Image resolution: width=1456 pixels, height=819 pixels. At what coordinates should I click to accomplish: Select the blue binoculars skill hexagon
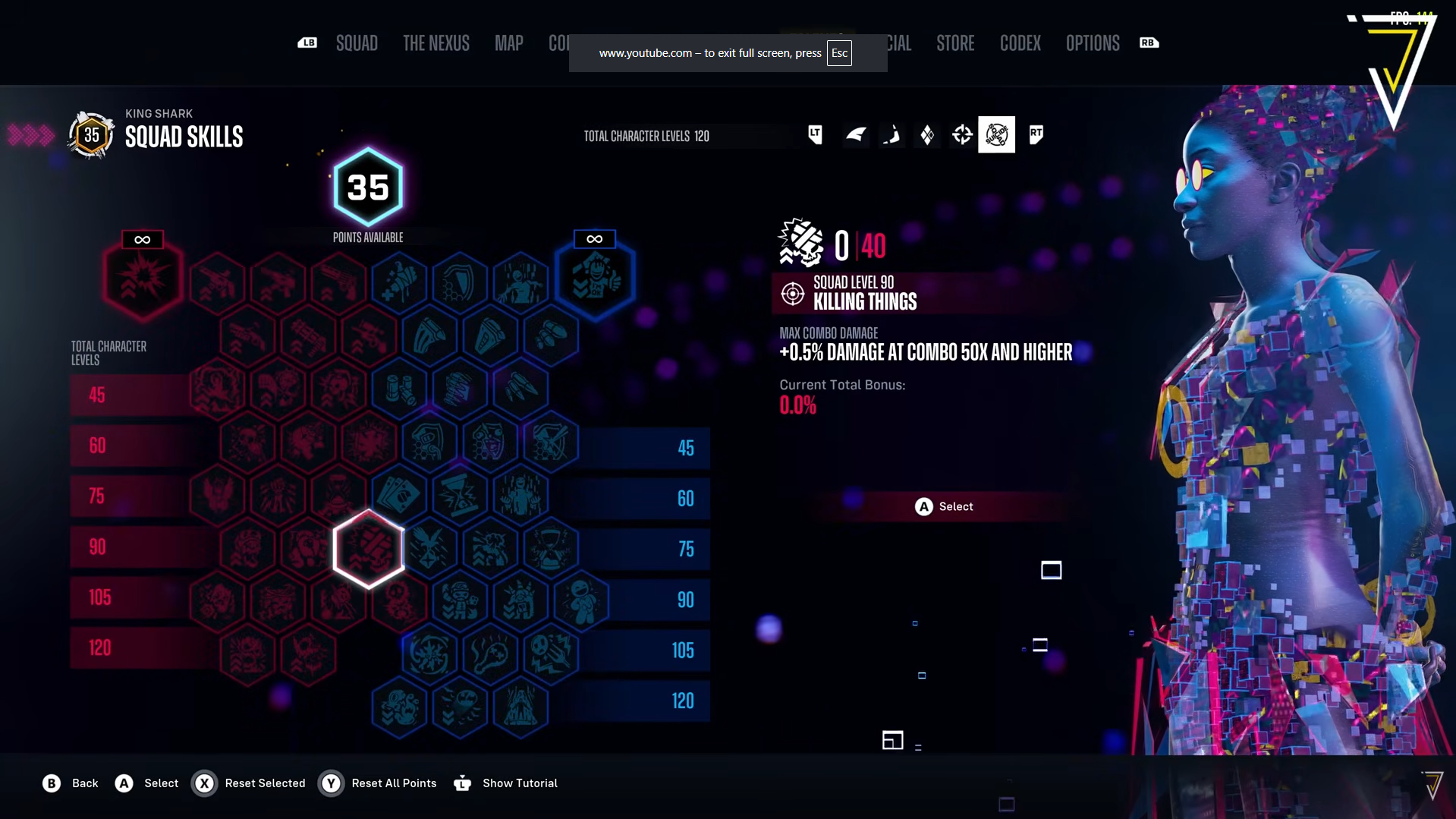point(399,390)
